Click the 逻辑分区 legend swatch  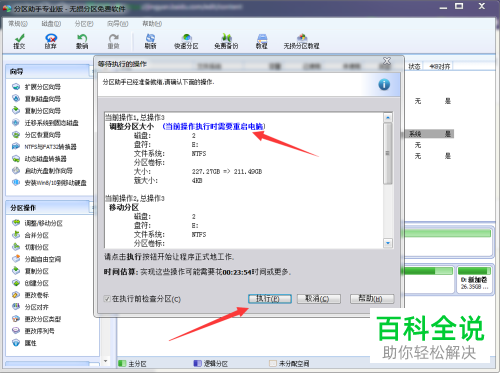198,363
